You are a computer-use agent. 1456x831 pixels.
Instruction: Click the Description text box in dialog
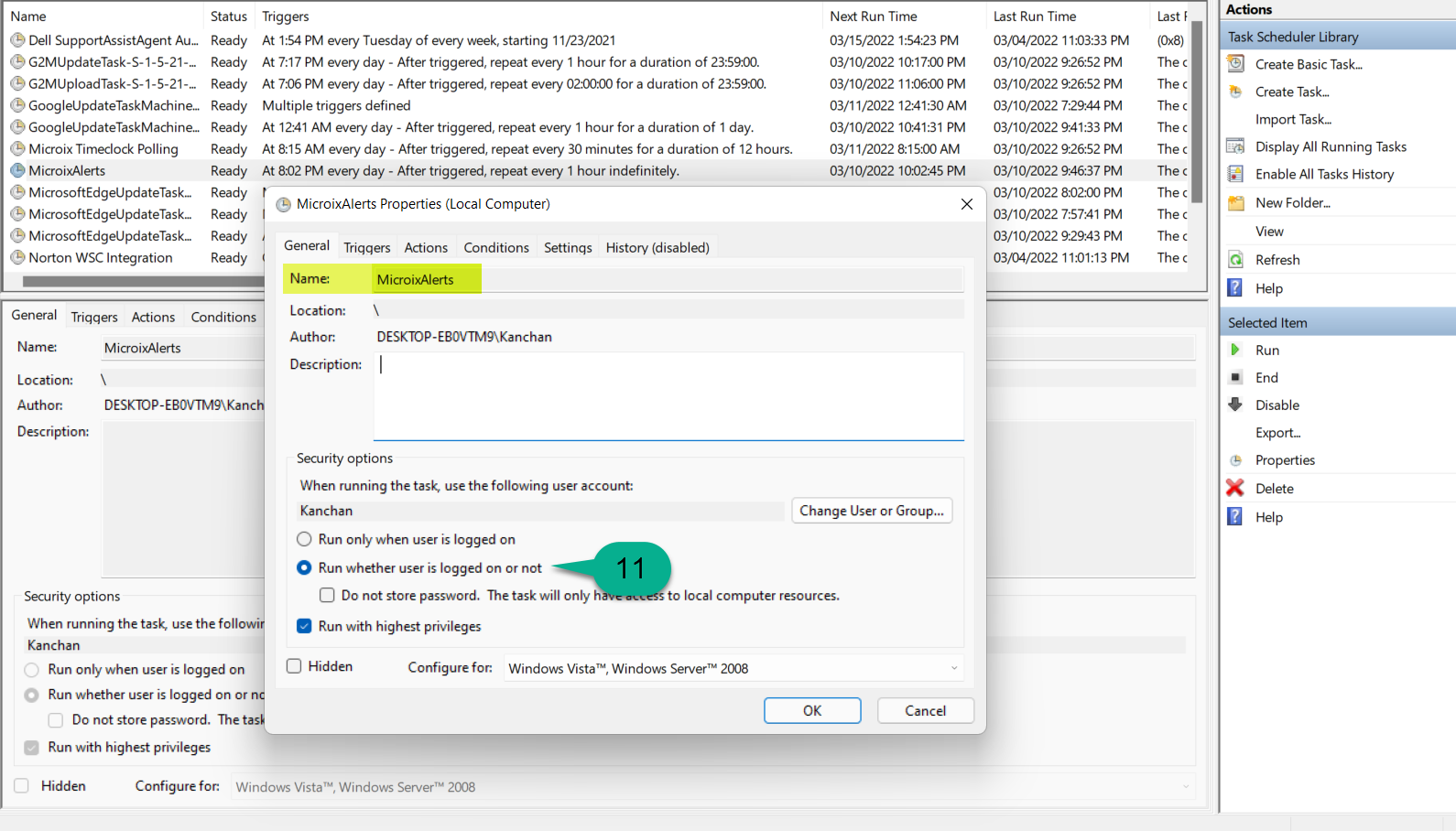pyautogui.click(x=668, y=395)
